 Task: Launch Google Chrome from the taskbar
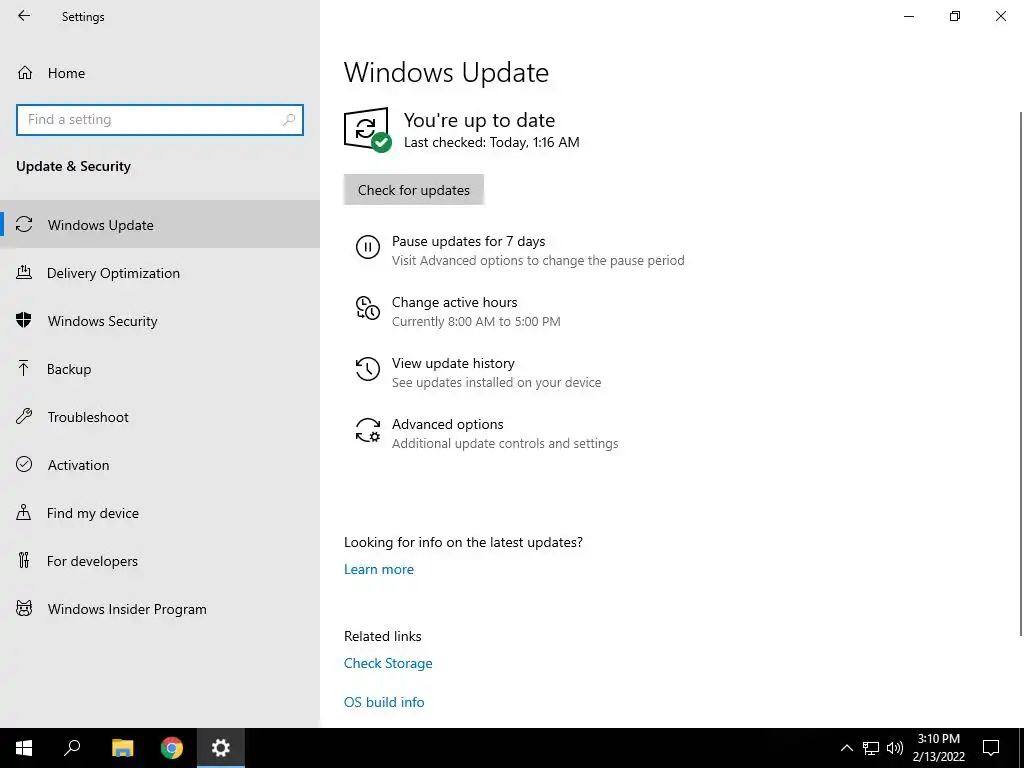tap(172, 748)
